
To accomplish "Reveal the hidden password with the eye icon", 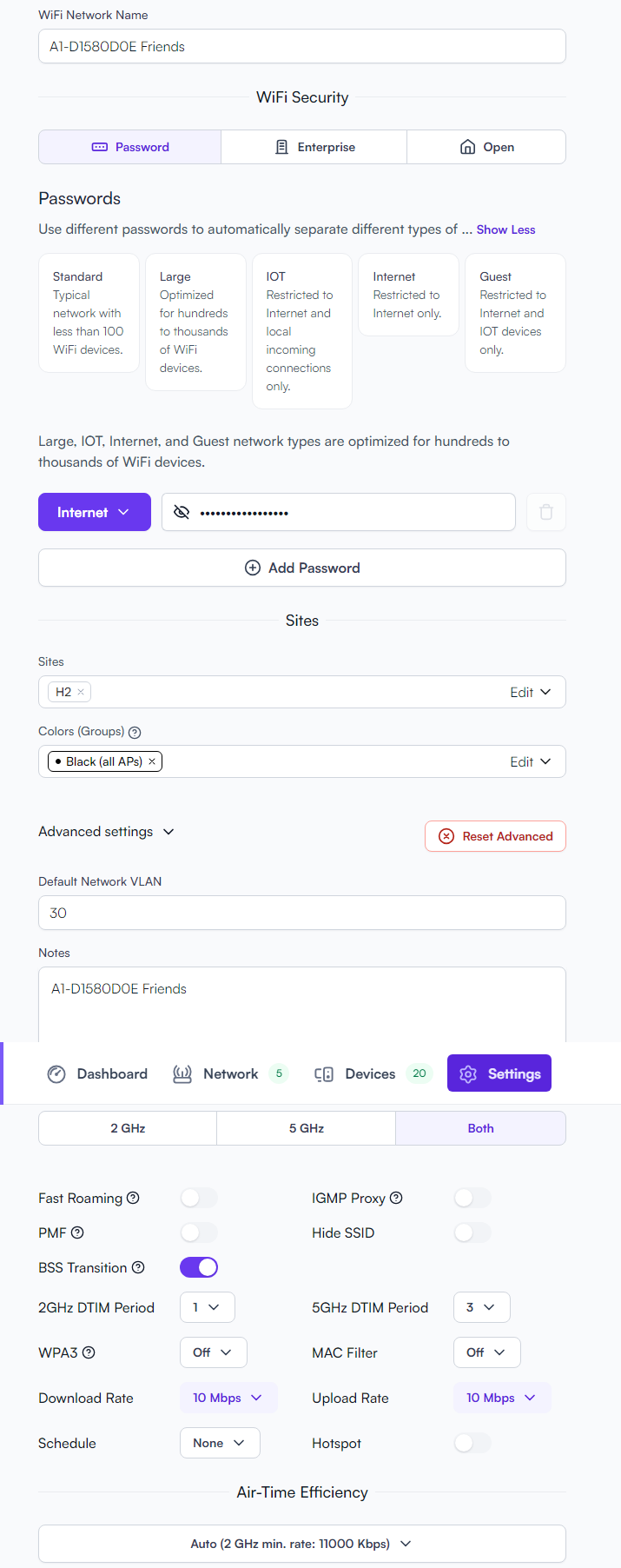I will tap(182, 512).
